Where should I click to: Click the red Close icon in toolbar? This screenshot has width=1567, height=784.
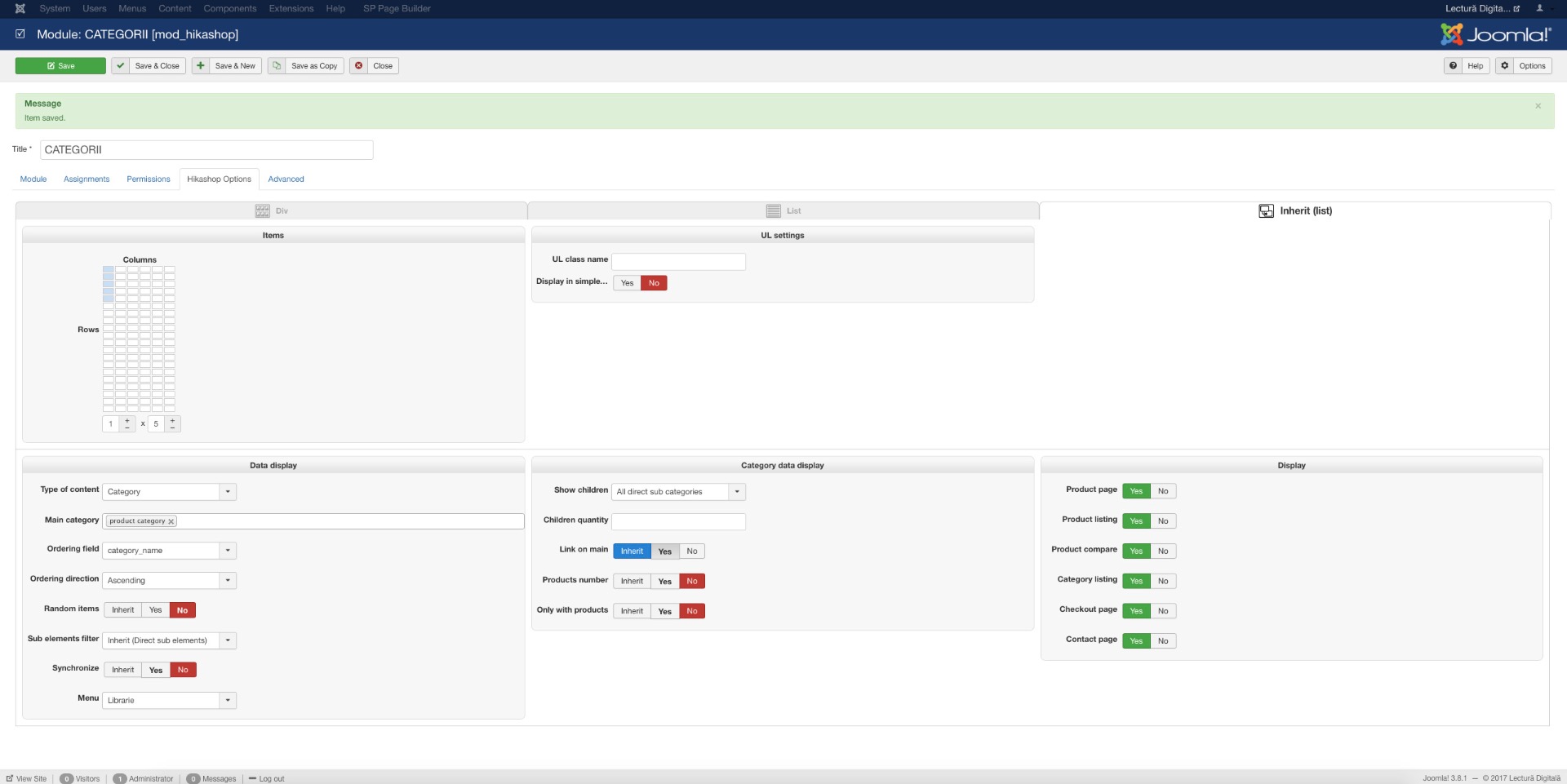[358, 66]
